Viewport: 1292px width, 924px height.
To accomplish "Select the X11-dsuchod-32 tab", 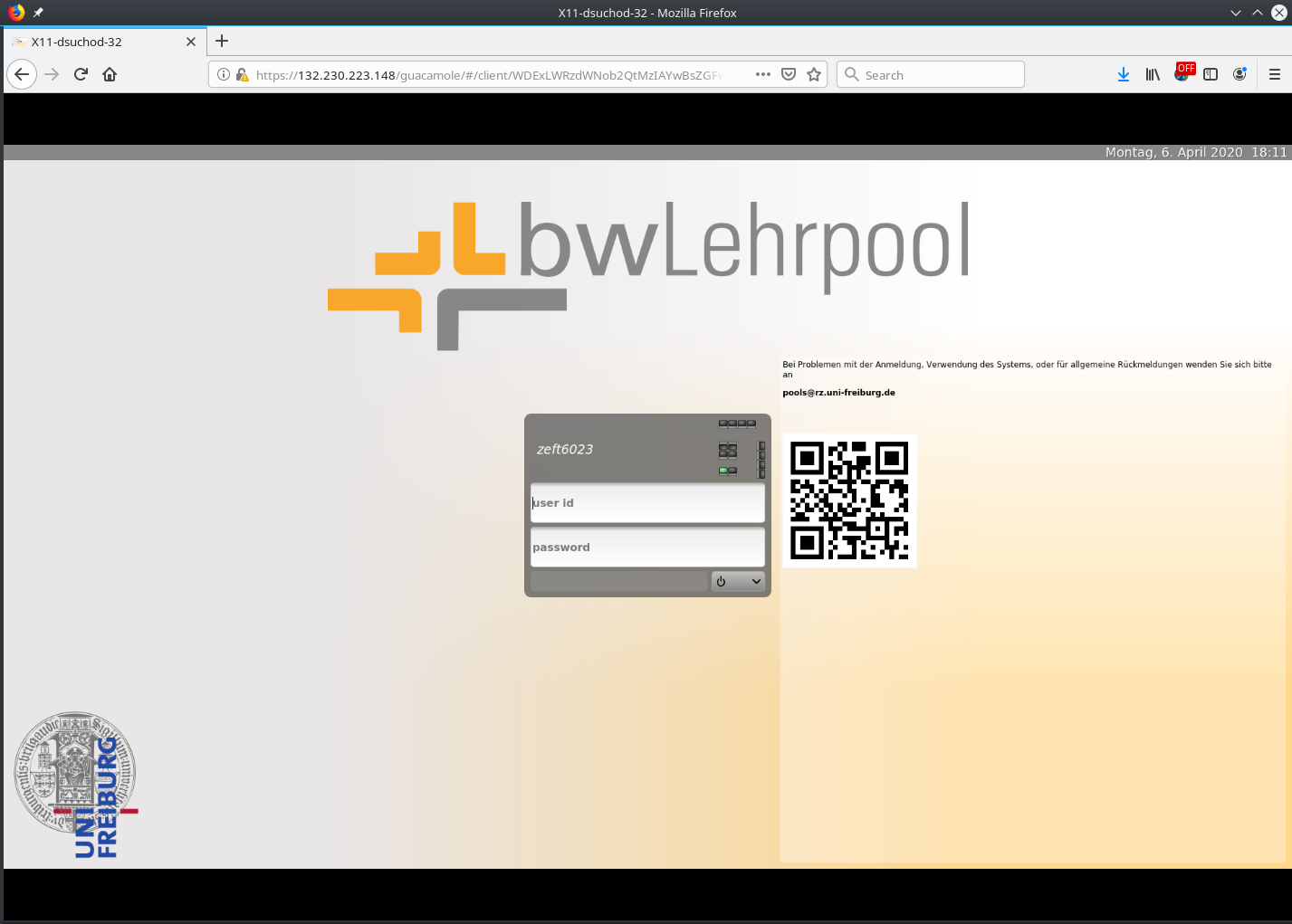I will coord(104,42).
